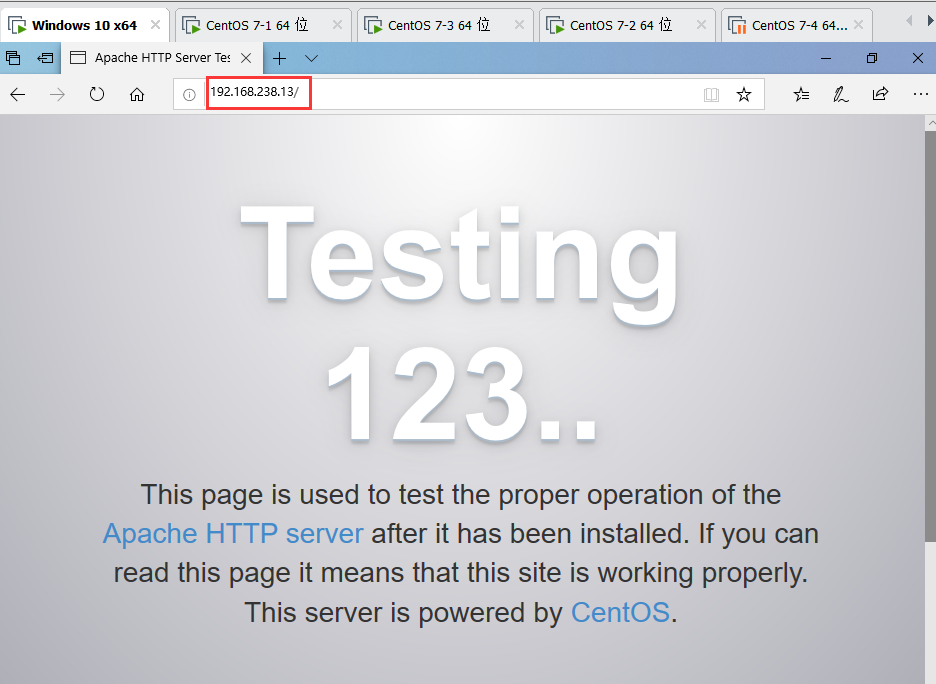Close the Windows 10 x64 VM tab

click(155, 24)
